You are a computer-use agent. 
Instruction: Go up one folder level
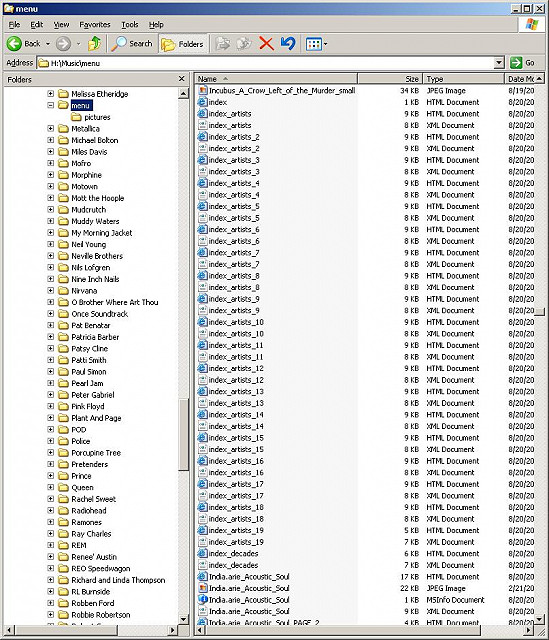[x=95, y=44]
